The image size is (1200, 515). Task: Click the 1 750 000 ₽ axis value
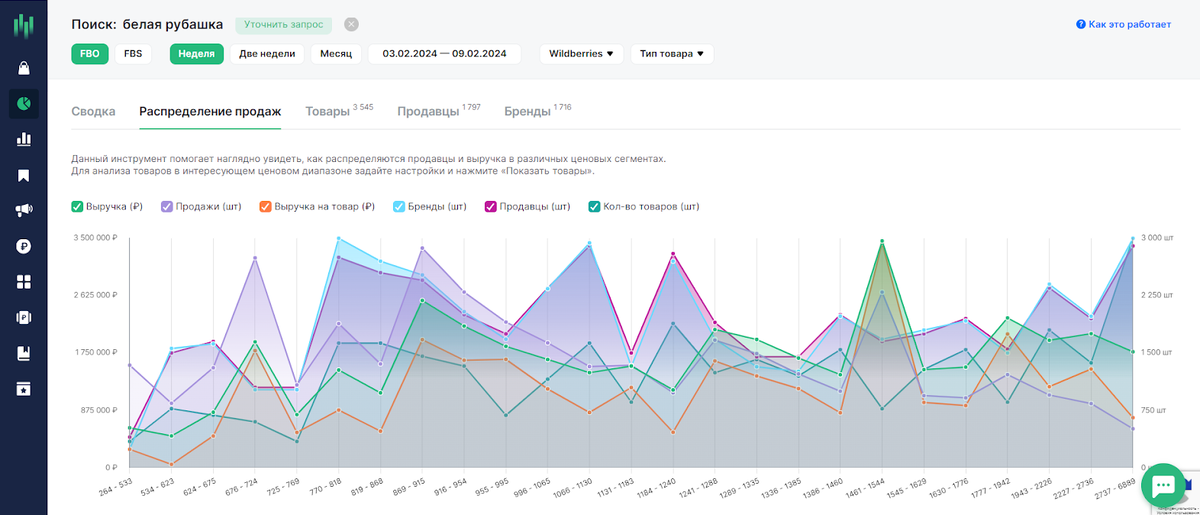(96, 352)
